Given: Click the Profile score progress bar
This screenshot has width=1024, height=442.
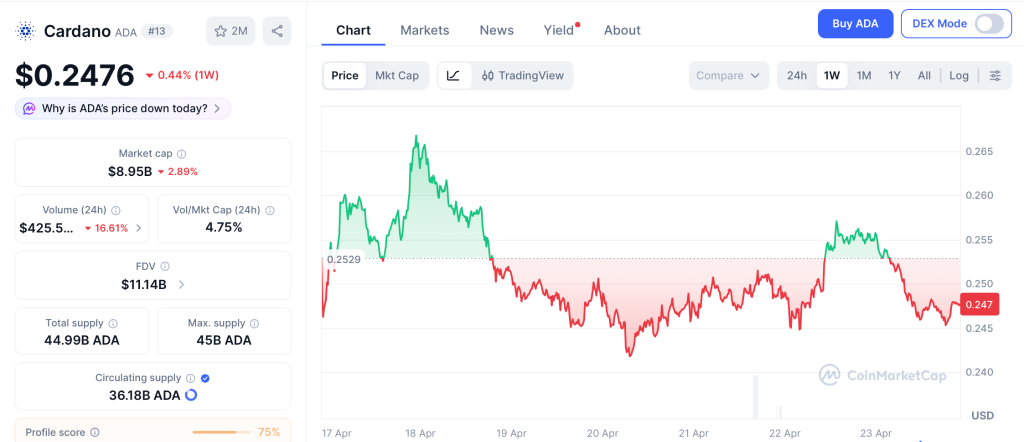Looking at the screenshot, I should [x=221, y=432].
